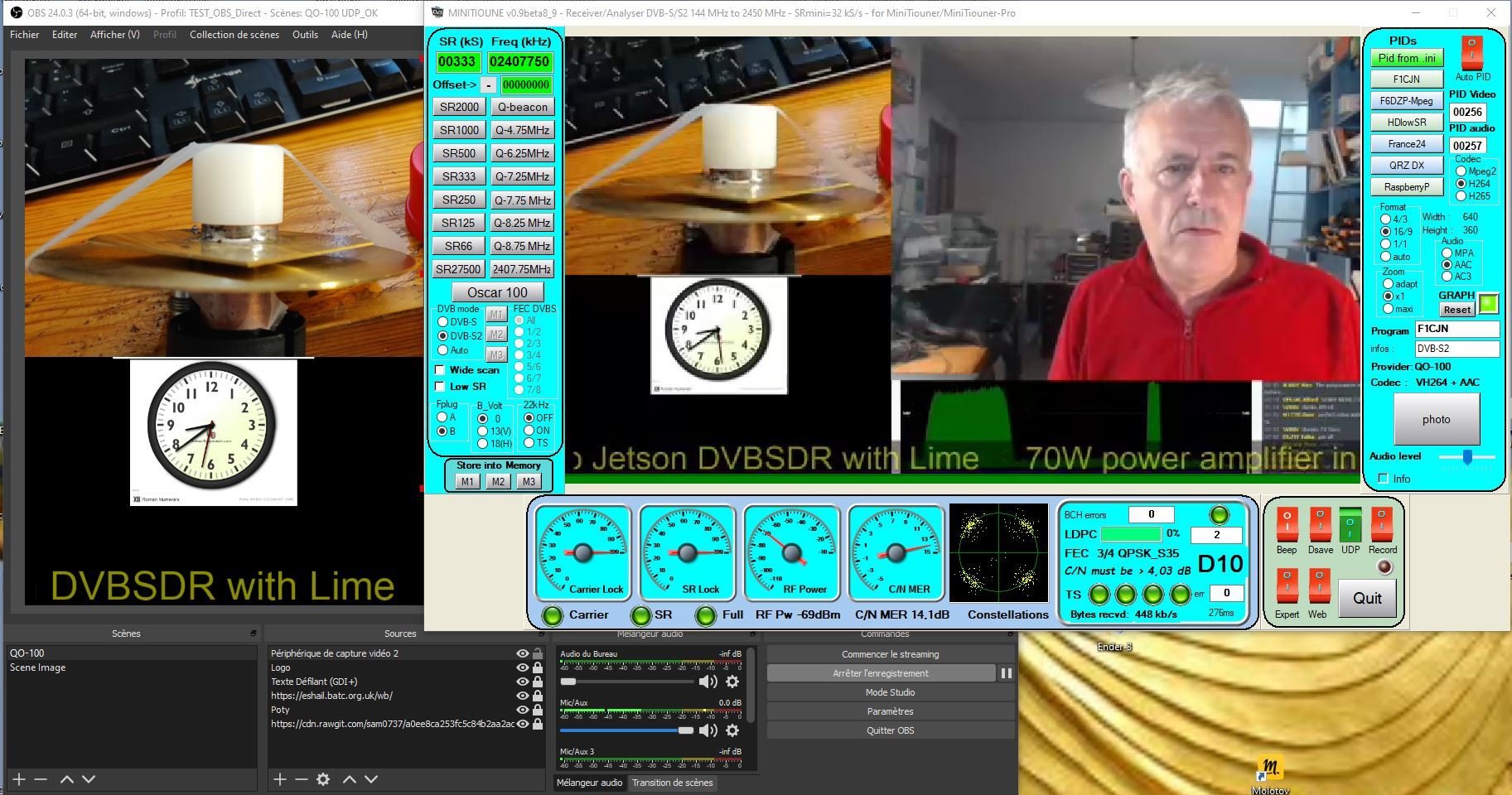Undock the Scènes panel

click(254, 634)
